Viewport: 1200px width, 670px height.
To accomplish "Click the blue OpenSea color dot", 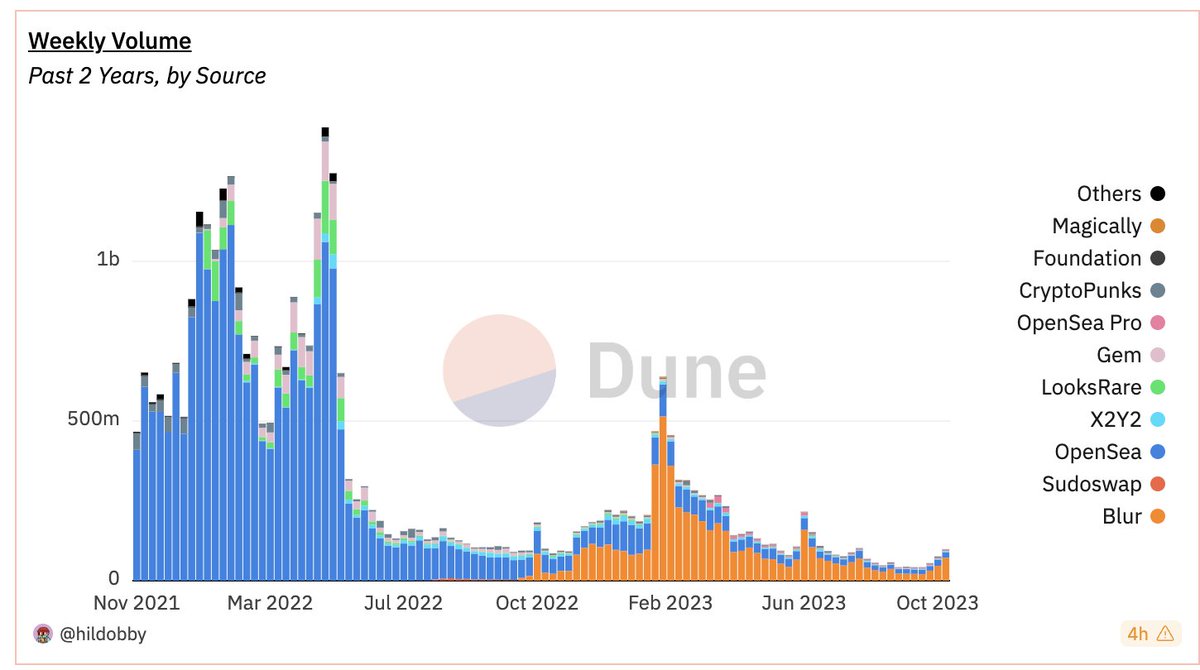I will coord(1158,452).
